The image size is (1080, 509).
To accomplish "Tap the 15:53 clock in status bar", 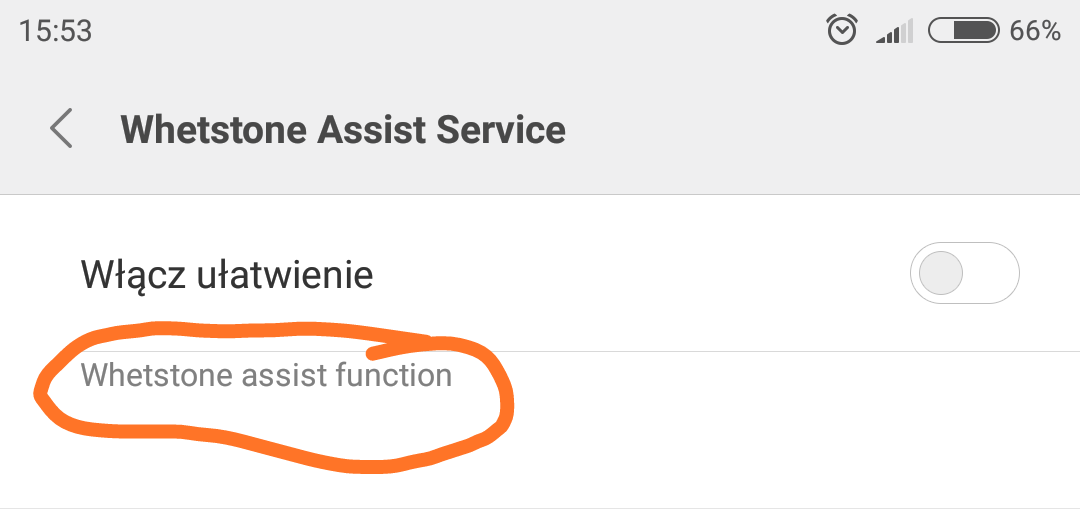I will pos(55,31).
